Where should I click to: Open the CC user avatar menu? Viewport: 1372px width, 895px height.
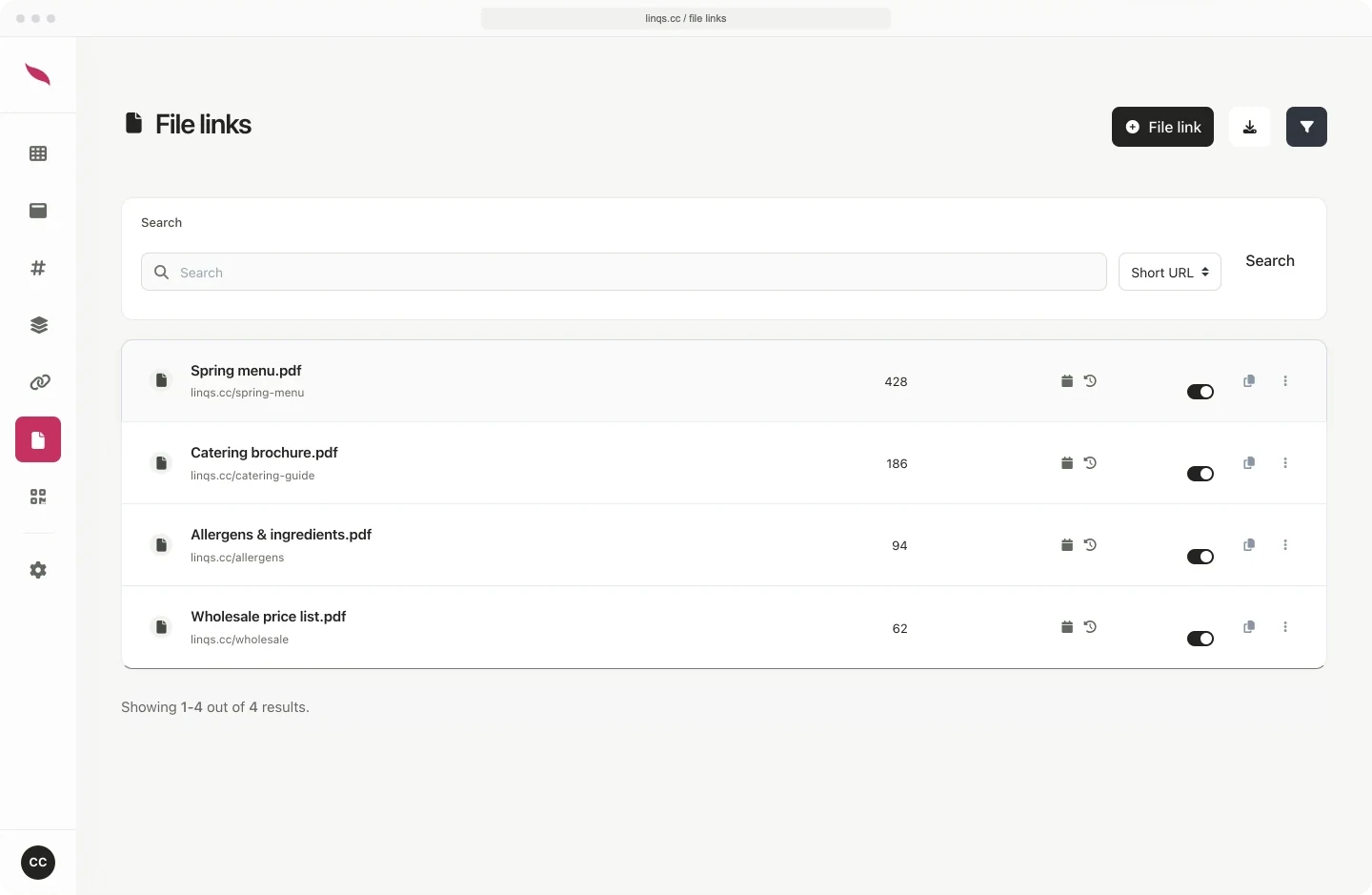pos(38,863)
